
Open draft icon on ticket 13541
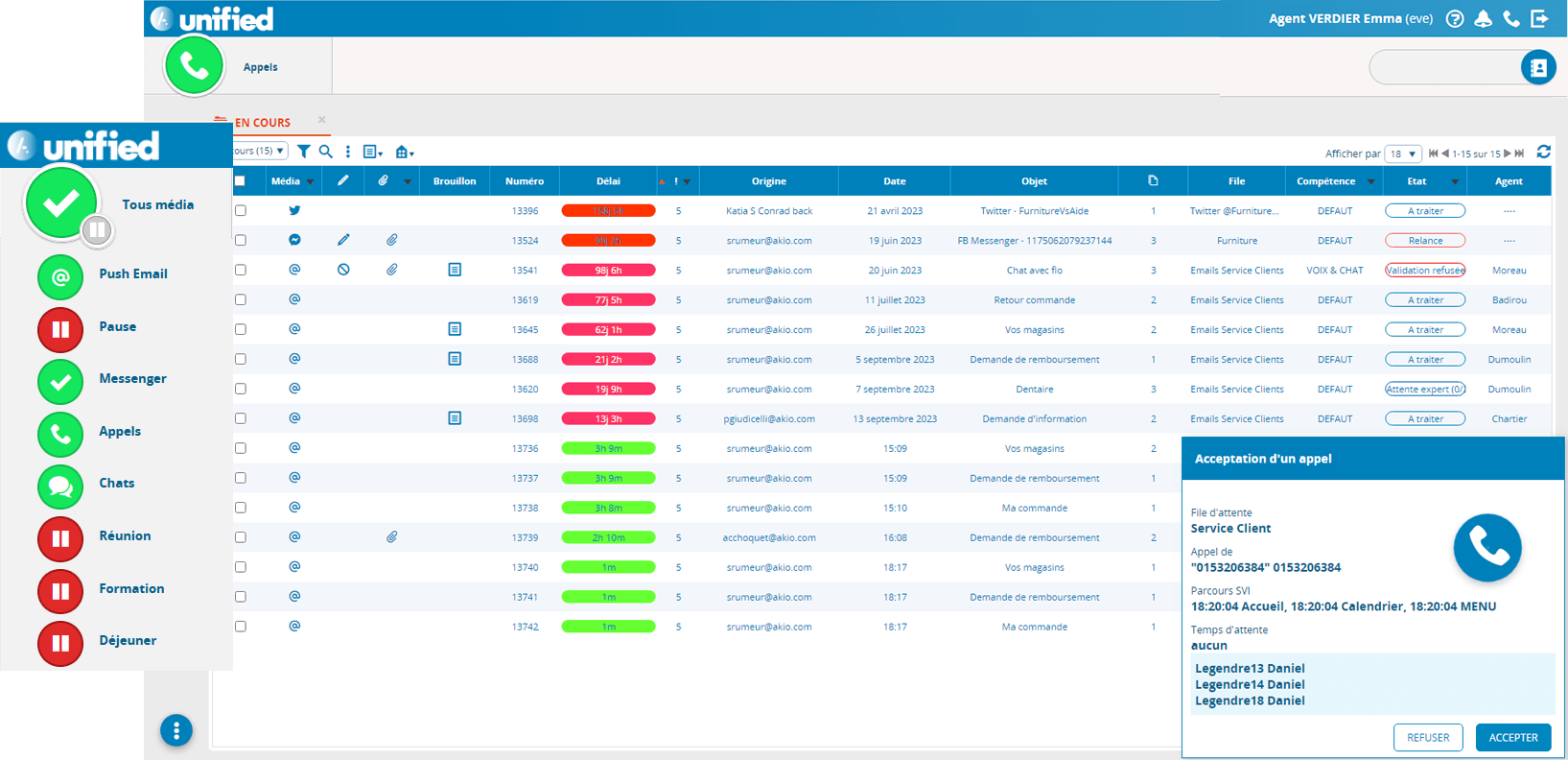click(x=455, y=270)
